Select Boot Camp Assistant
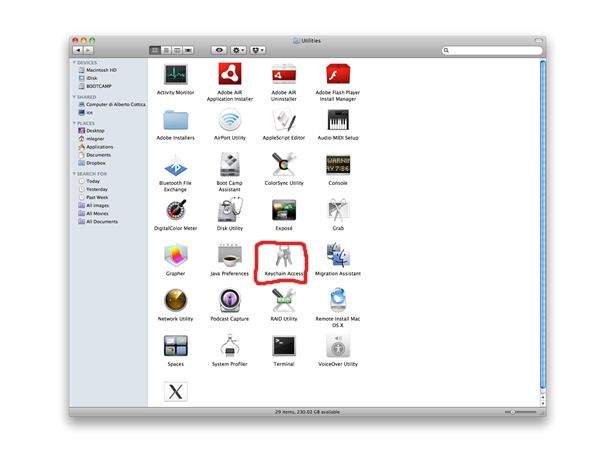 [x=230, y=165]
